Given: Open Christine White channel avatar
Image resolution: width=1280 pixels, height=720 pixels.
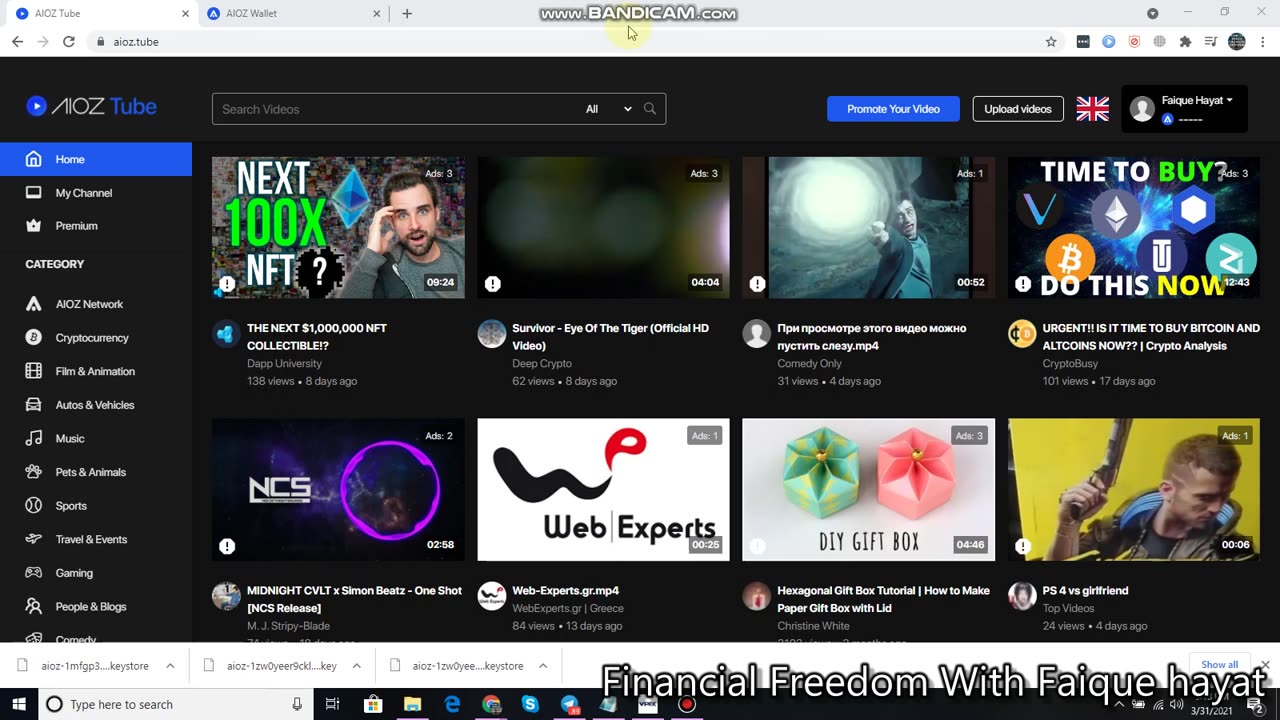Looking at the screenshot, I should point(757,596).
